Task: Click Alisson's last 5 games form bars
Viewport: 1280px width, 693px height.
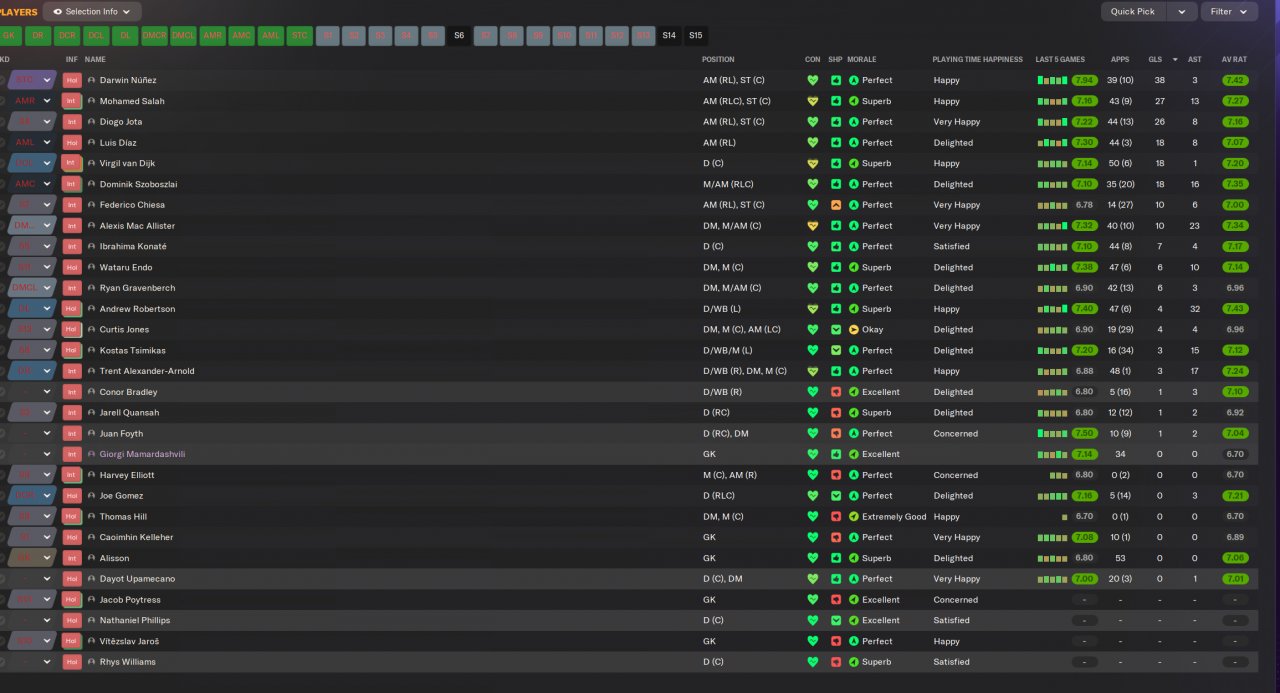Action: click(1052, 558)
